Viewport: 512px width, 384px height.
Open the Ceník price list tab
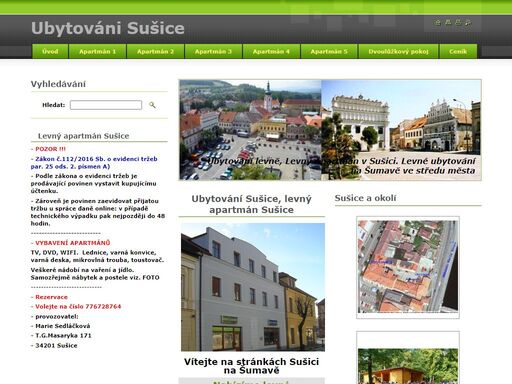[458, 51]
